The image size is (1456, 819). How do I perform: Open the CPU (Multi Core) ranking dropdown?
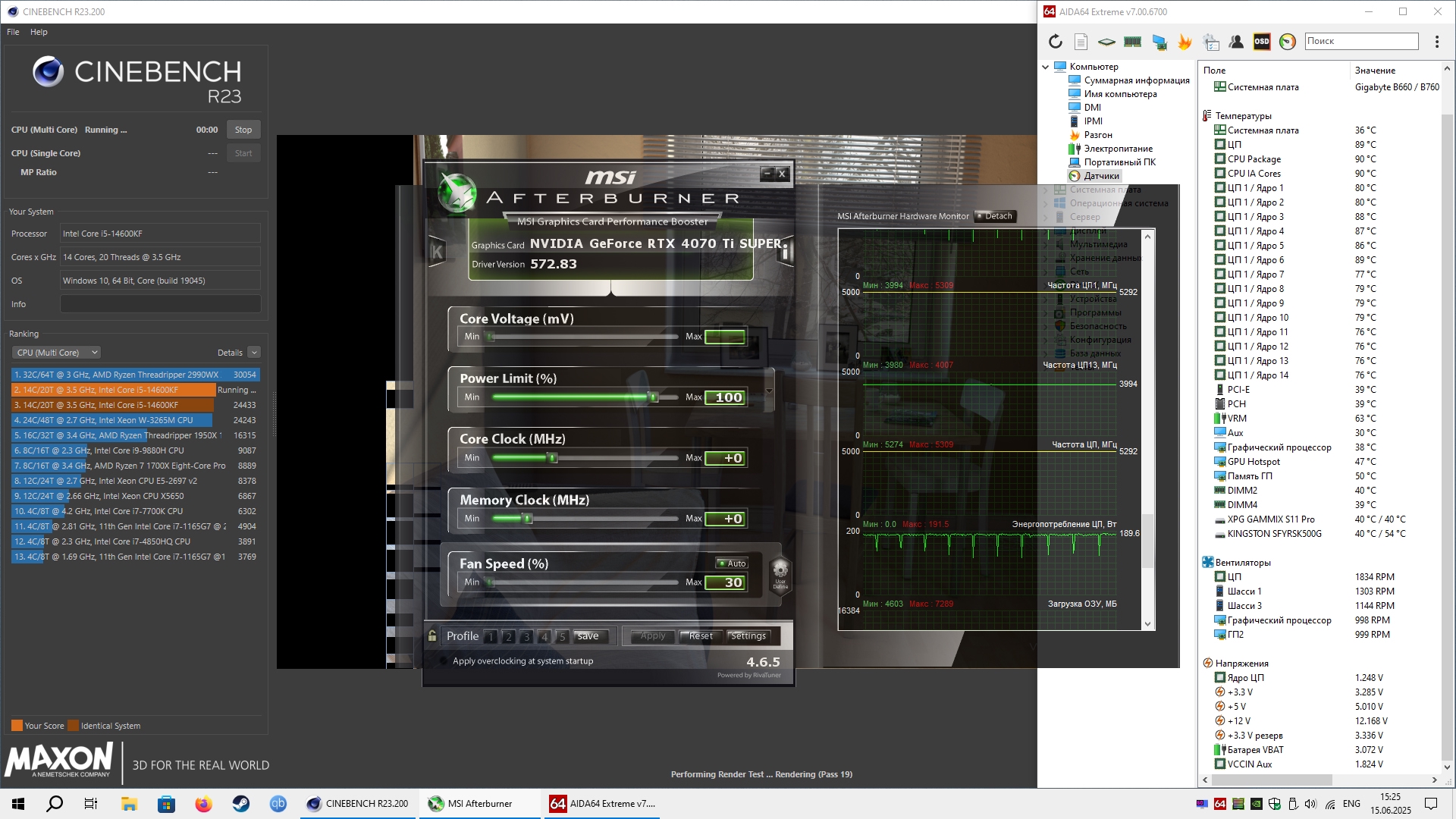pos(56,353)
